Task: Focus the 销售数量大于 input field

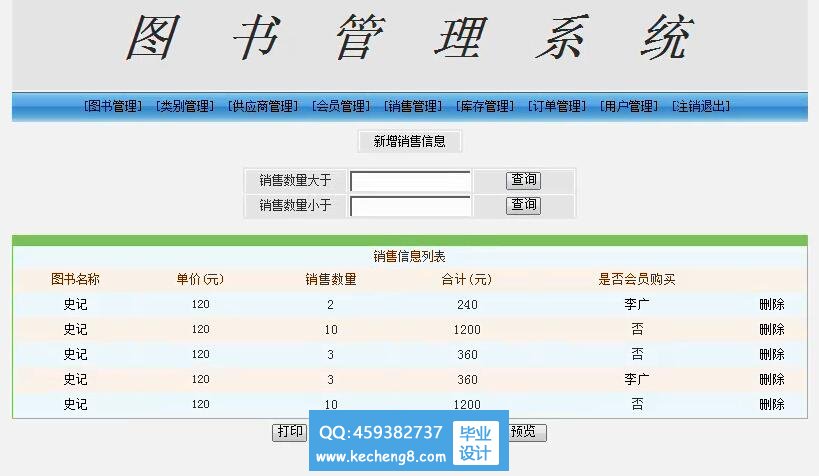Action: [x=411, y=181]
